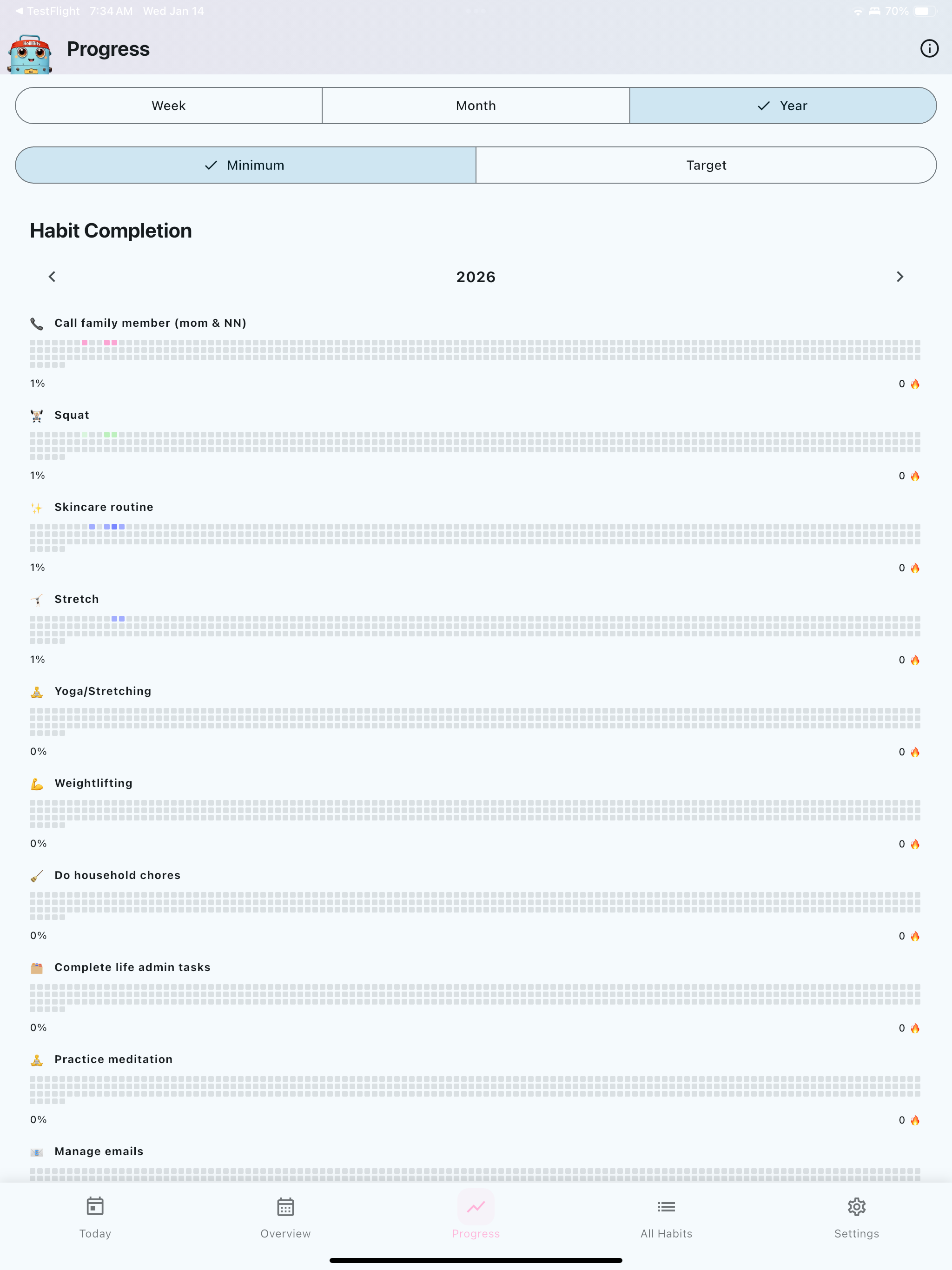This screenshot has height=1270, width=952.
Task: Go to next year with right chevron
Action: (x=900, y=277)
